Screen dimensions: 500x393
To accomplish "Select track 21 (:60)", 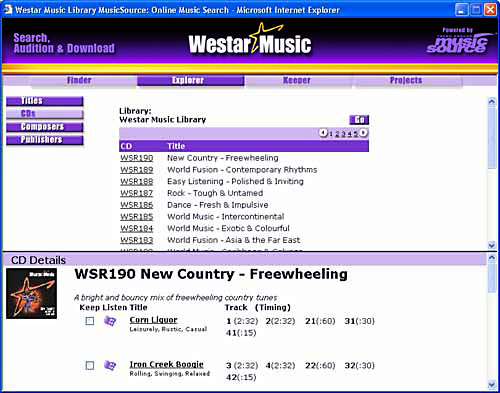I will [x=320, y=321].
